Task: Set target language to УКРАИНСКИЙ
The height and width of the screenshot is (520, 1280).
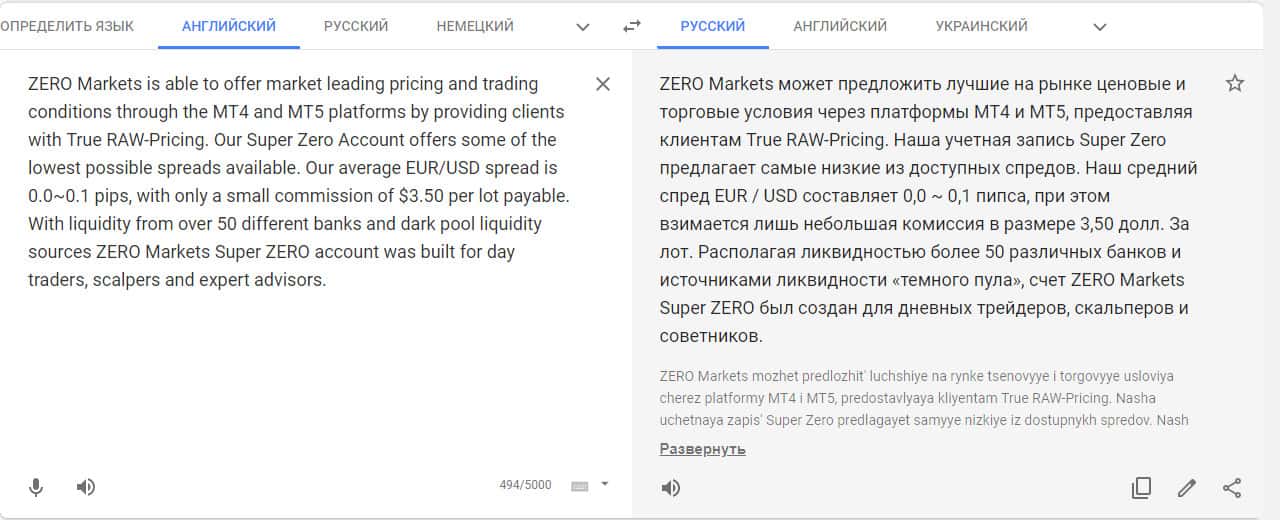Action: (x=981, y=26)
